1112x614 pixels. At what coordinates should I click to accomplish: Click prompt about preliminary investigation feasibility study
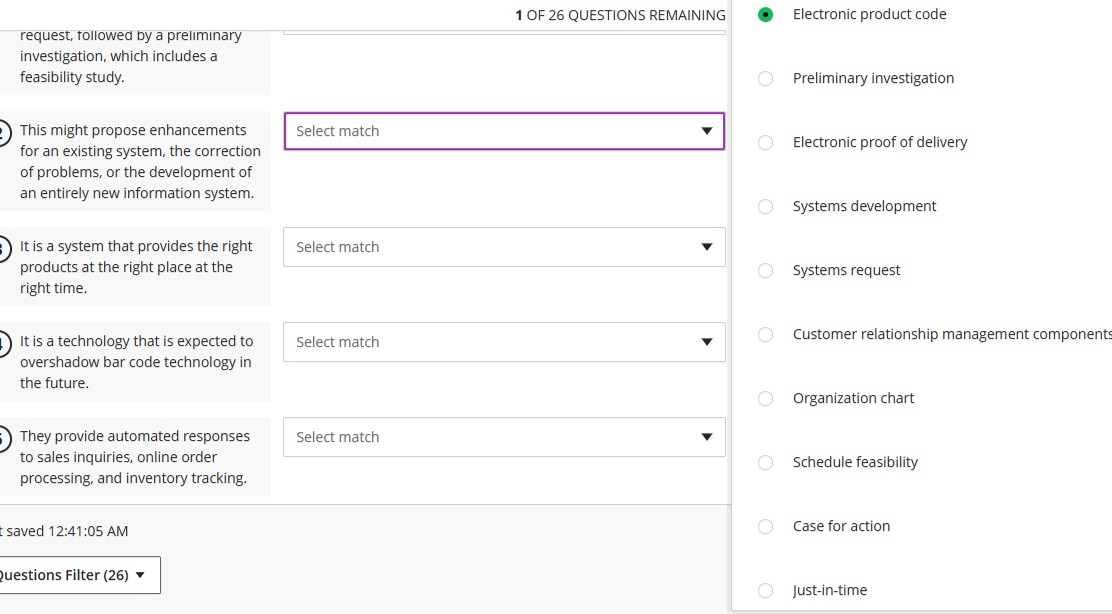point(131,56)
